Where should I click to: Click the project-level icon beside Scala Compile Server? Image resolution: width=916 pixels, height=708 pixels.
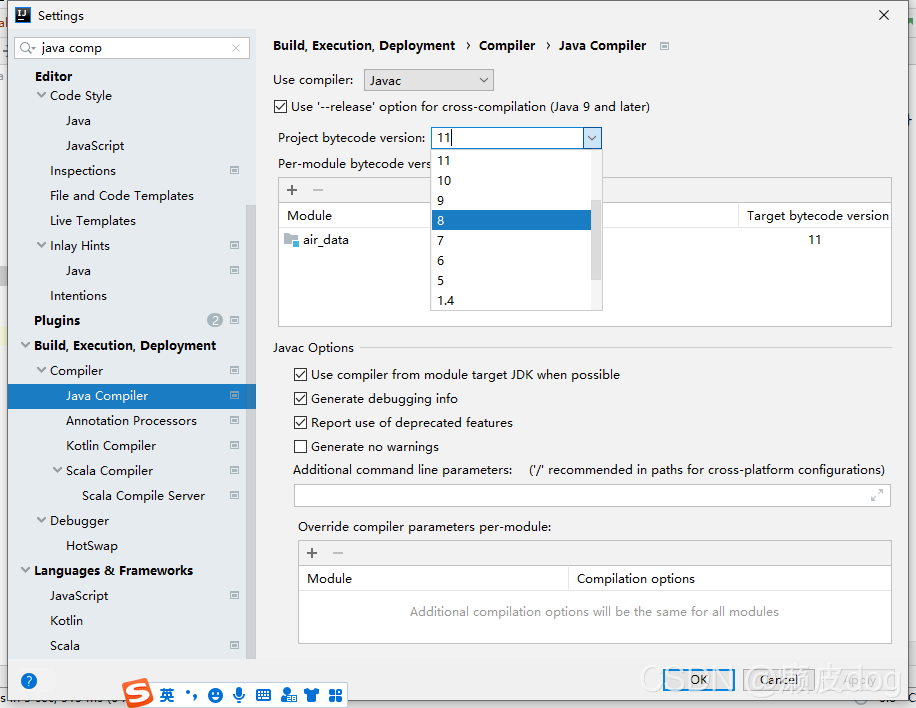pos(234,495)
